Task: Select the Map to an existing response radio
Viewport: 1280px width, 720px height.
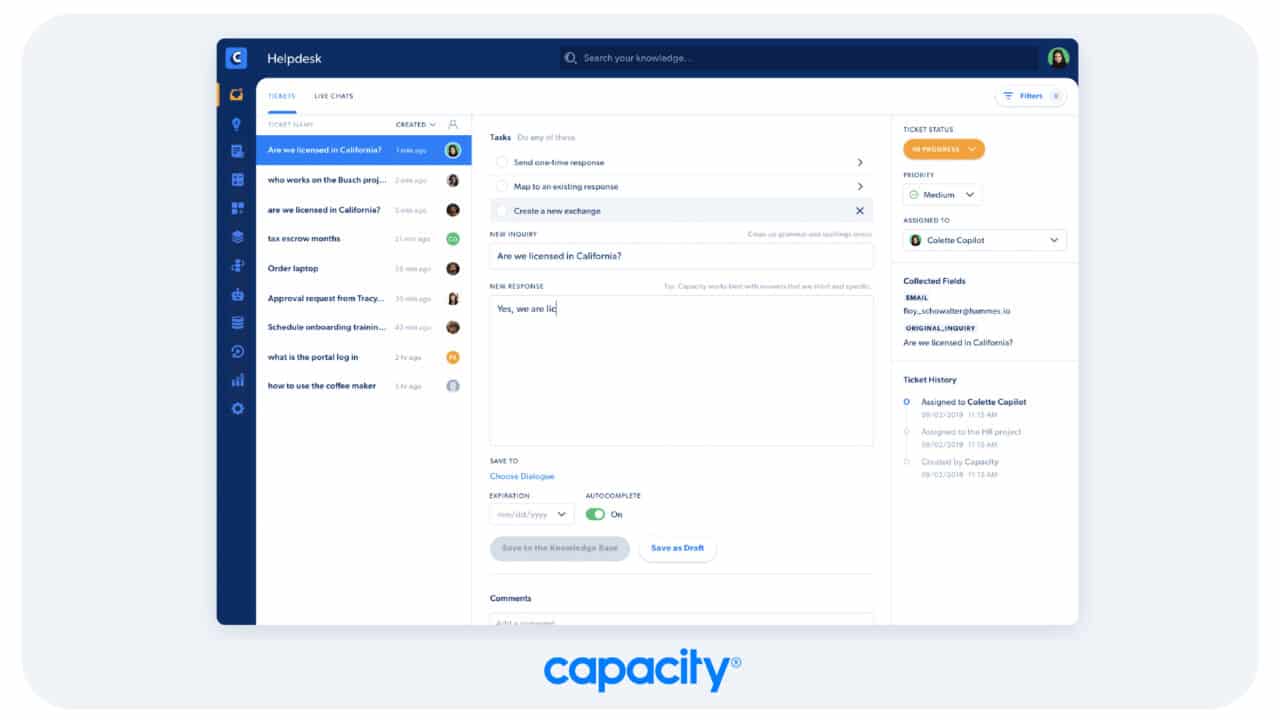Action: tap(502, 187)
